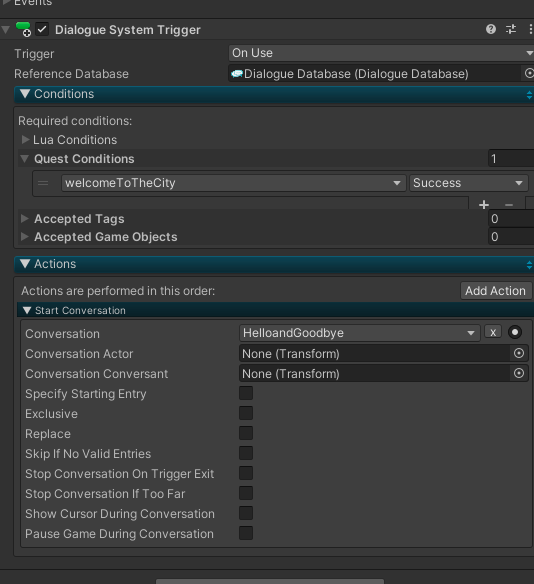Enable Show Cursor During Conversation

pos(246,513)
